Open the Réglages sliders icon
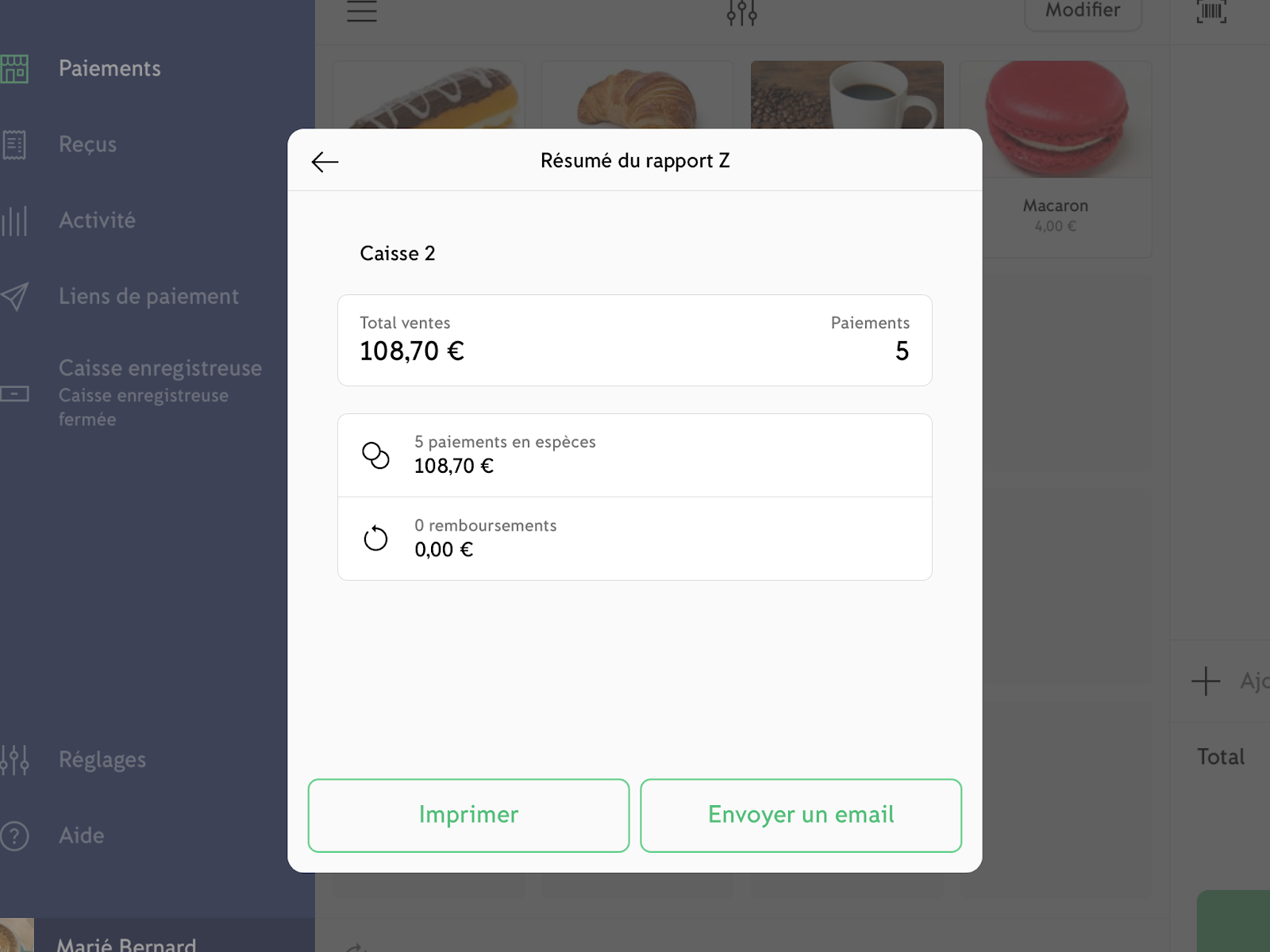 click(x=14, y=760)
